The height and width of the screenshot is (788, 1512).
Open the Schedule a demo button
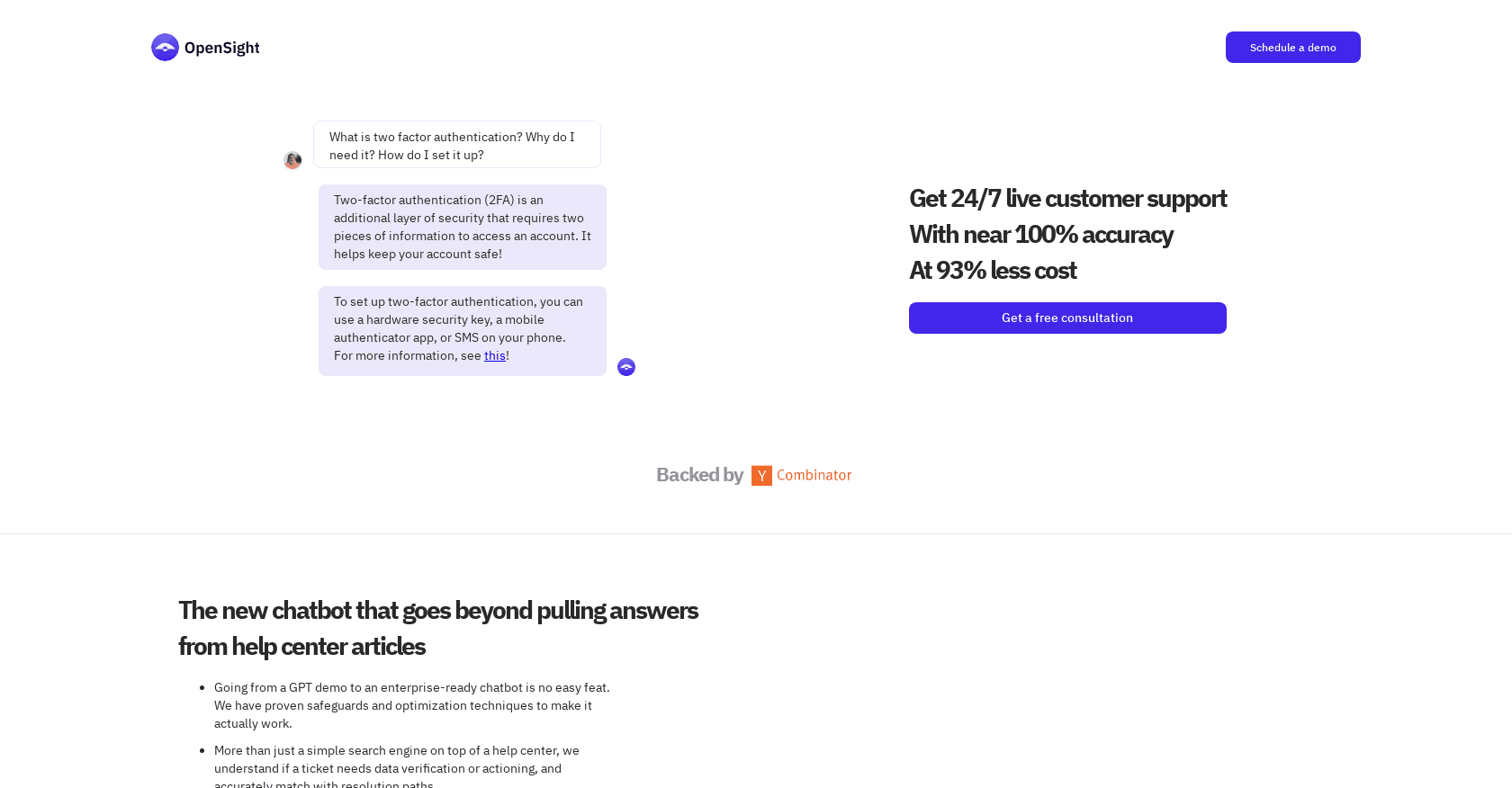[1292, 48]
